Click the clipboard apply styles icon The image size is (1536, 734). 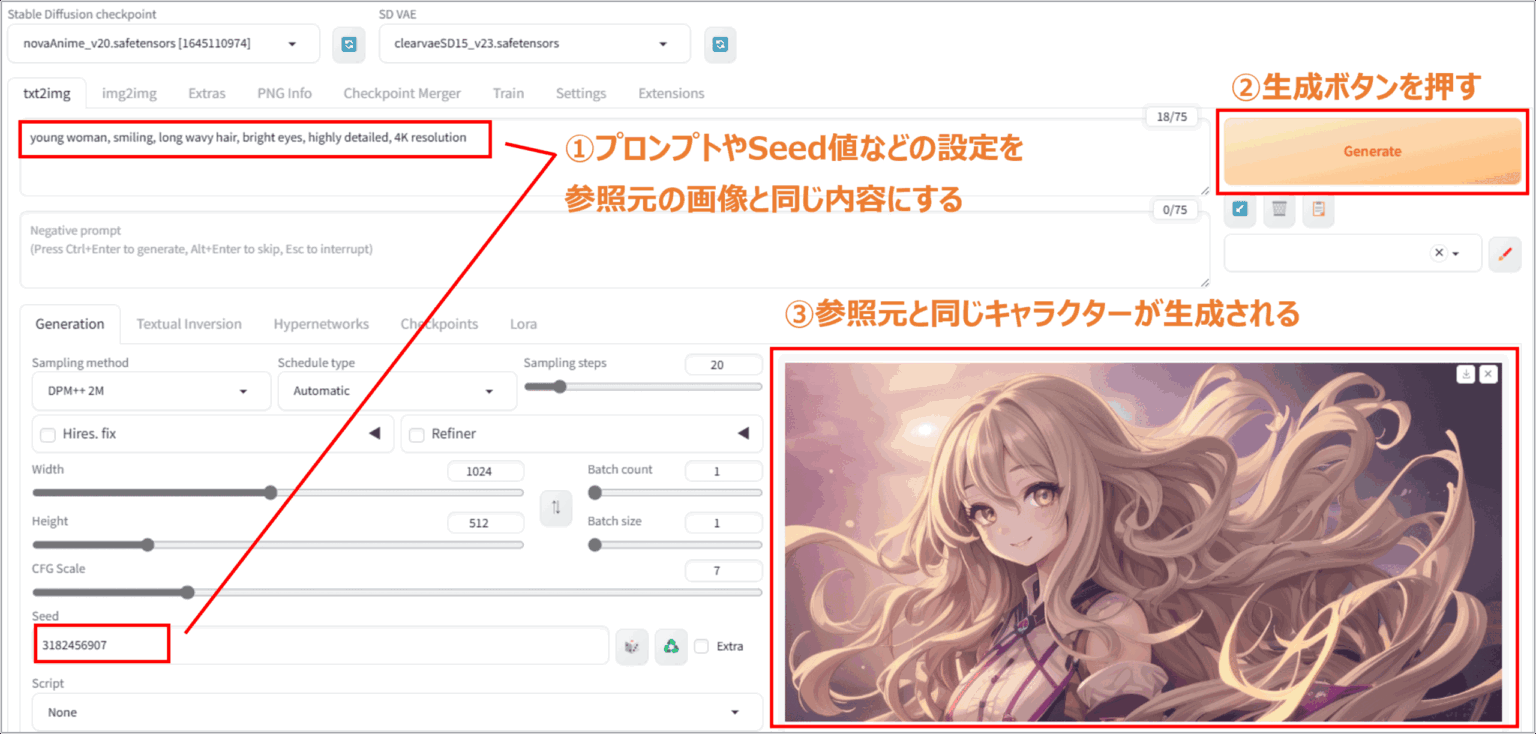(1318, 209)
